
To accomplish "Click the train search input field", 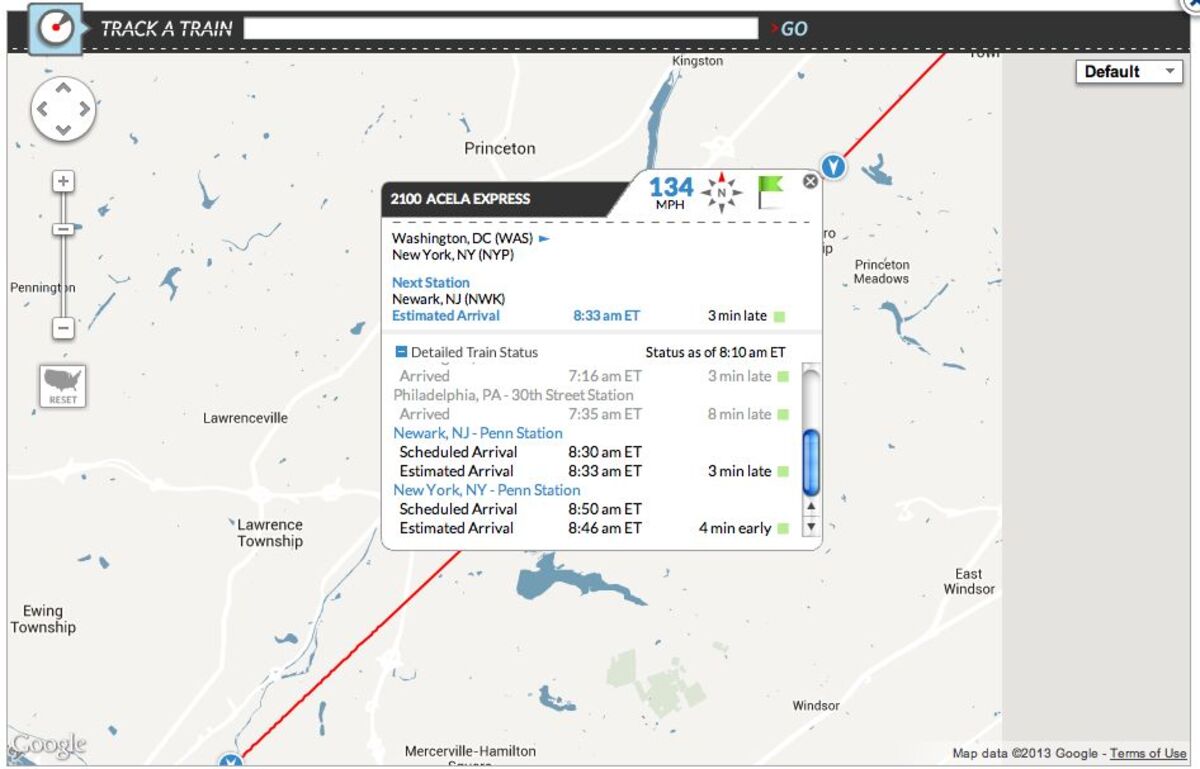I will [501, 28].
